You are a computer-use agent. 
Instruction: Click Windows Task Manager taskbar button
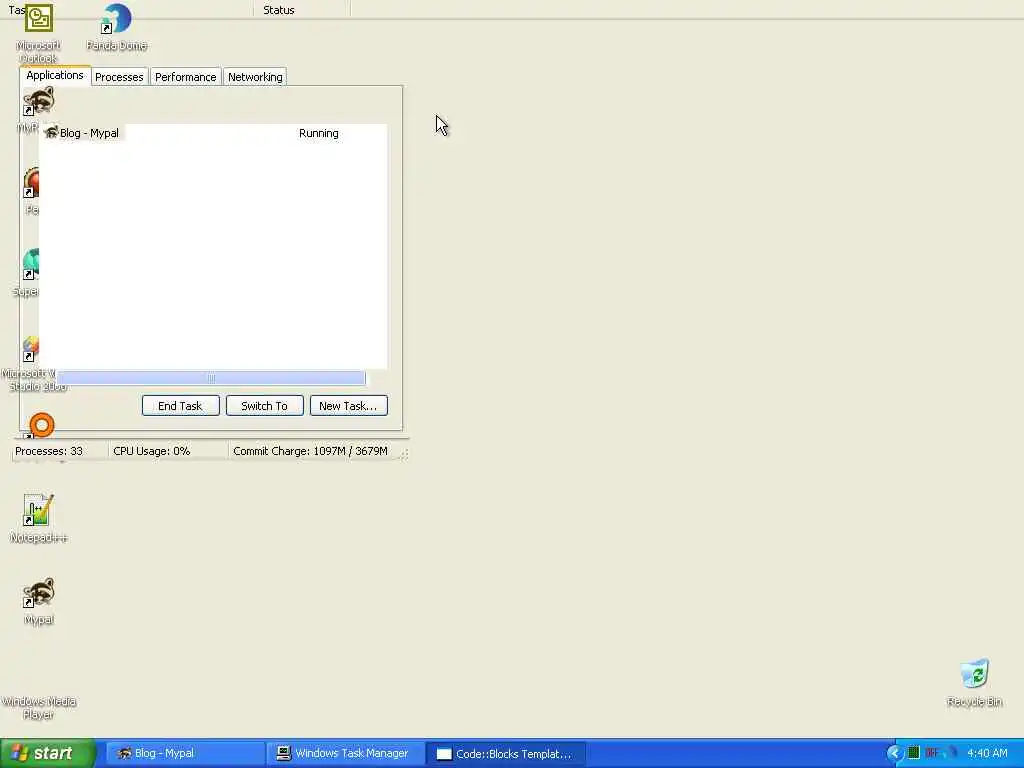tap(345, 753)
